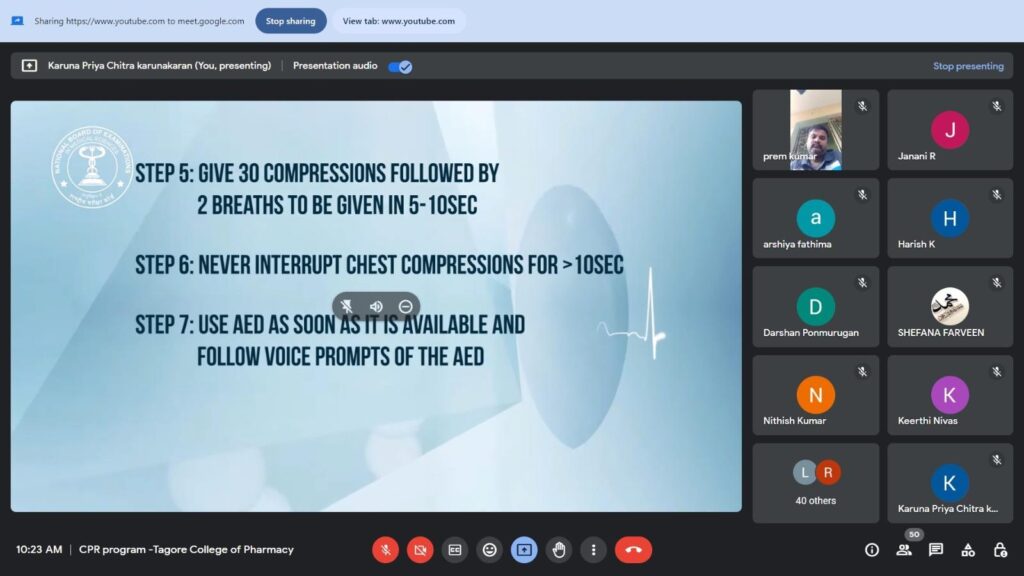This screenshot has width=1024, height=576.
Task: Open the chat panel icon
Action: pyautogui.click(x=936, y=550)
